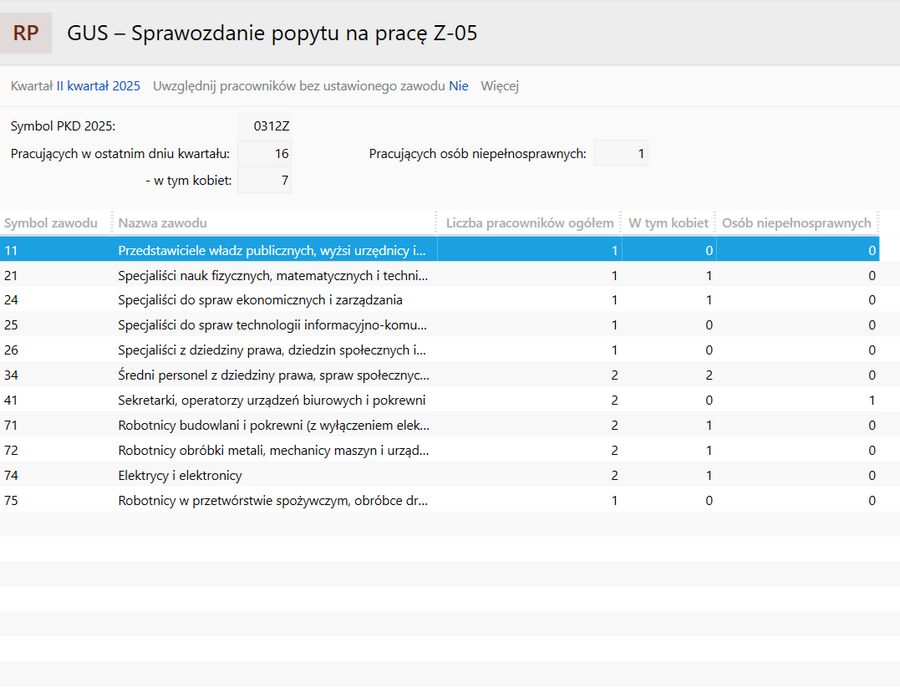The width and height of the screenshot is (900, 700).
Task: Select row 74 Elektrycy i elektronicy
Action: (x=180, y=475)
